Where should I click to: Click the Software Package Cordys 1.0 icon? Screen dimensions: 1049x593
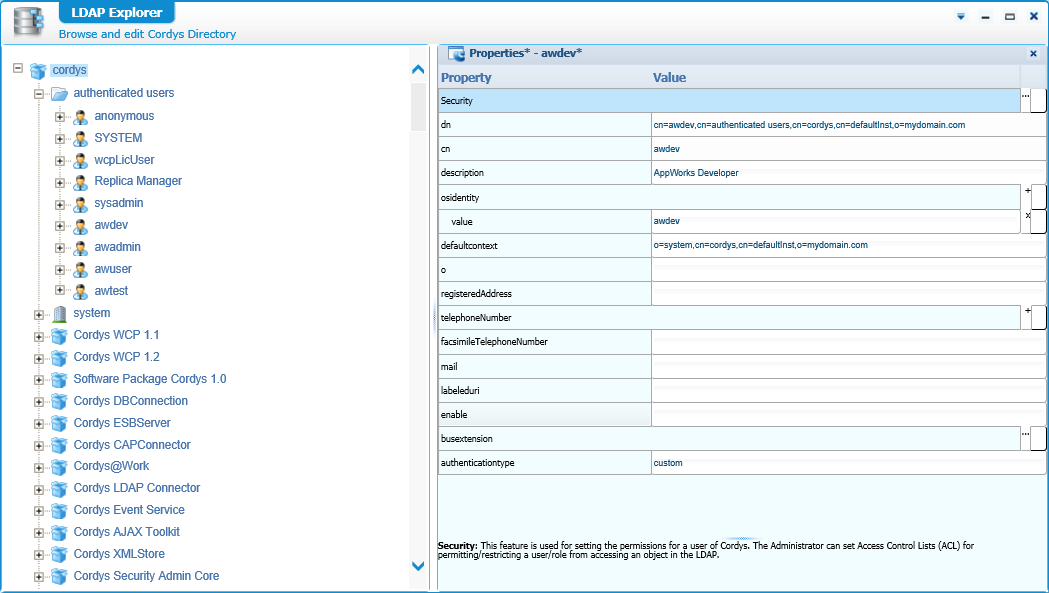pyautogui.click(x=60, y=380)
